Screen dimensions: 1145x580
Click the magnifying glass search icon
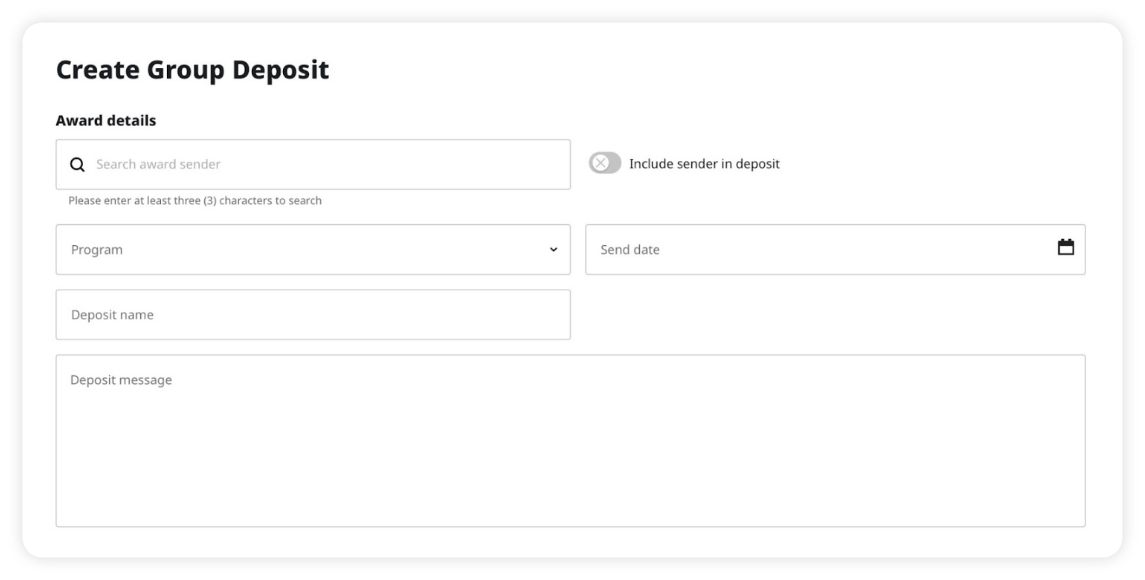click(77, 164)
